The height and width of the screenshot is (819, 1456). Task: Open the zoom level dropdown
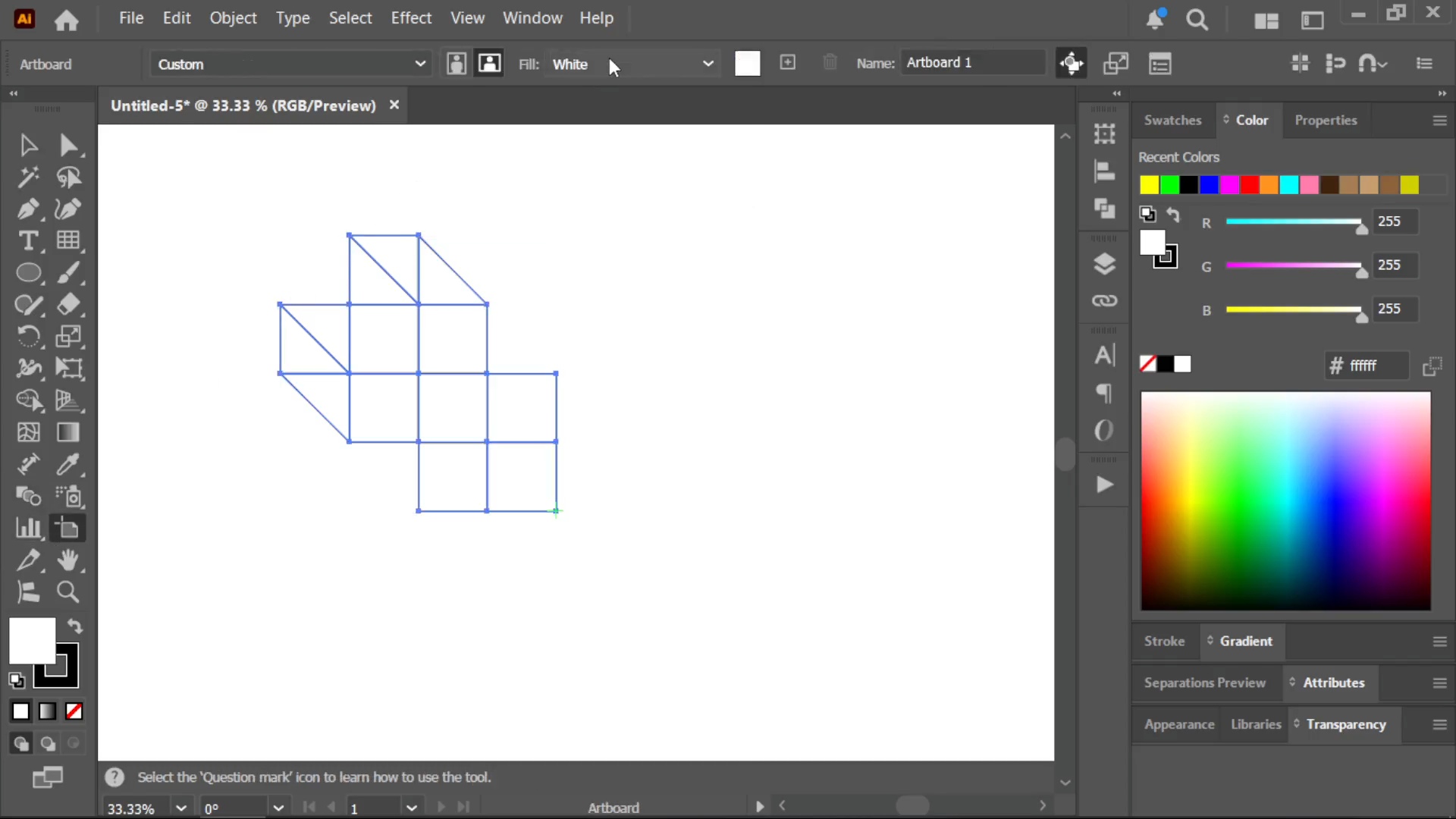point(180,808)
